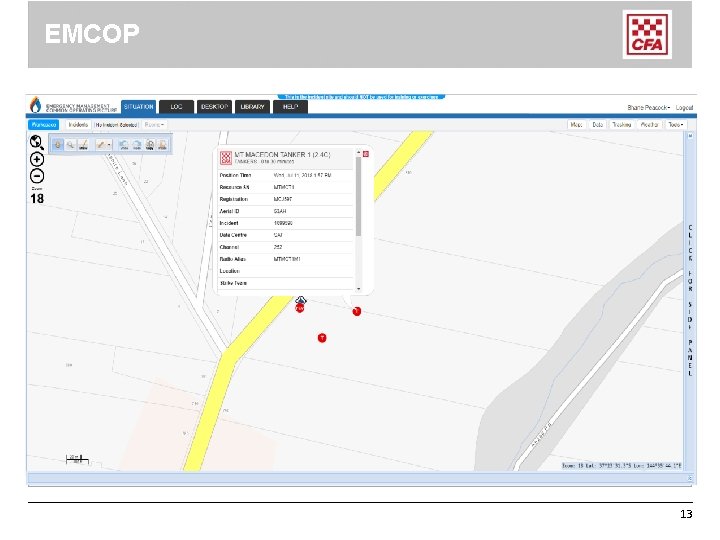Screen dimensions: 720x540
Task: Click the Location row in popup
Action: pos(286,271)
